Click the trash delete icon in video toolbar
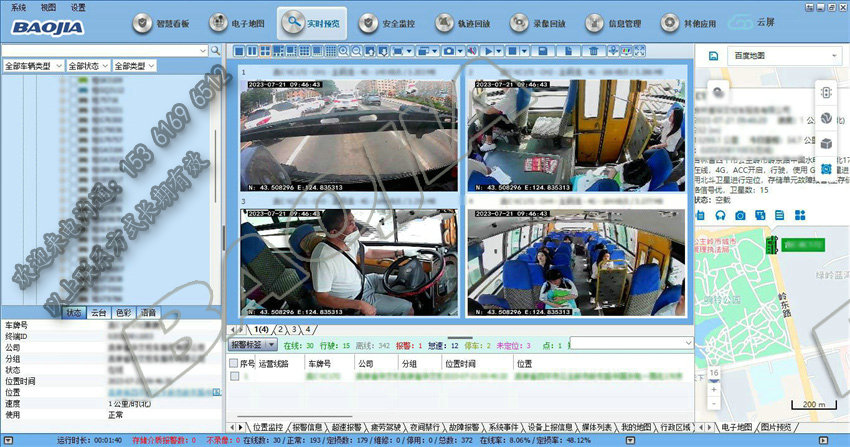The width and height of the screenshot is (850, 447). (594, 50)
